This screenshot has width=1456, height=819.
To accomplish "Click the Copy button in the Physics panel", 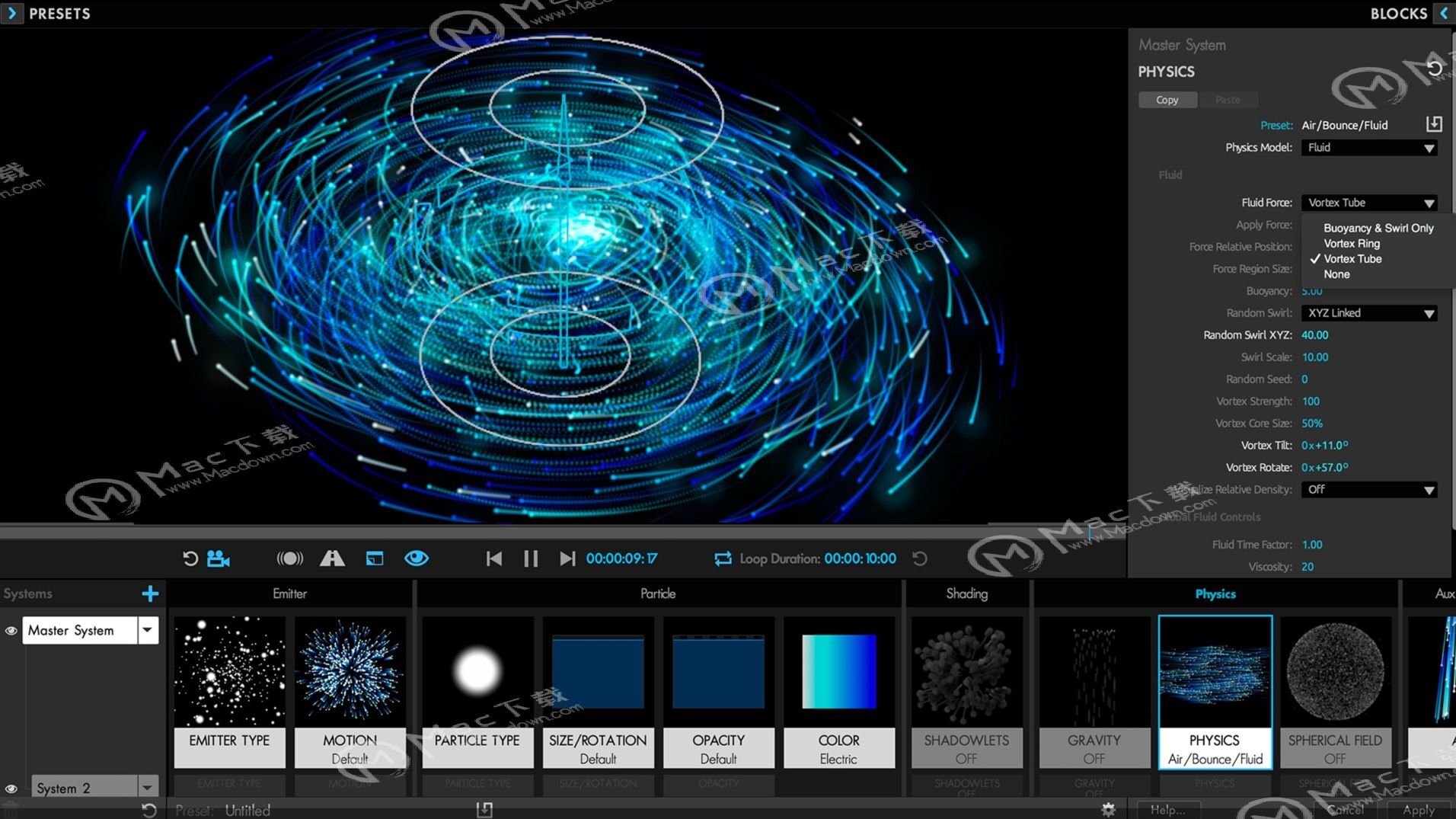I will click(1167, 99).
